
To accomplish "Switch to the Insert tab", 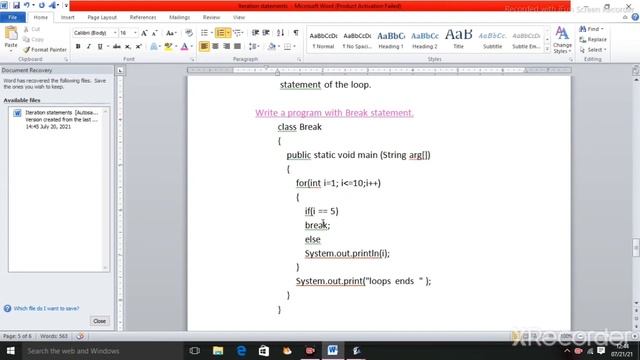I will pos(67,17).
